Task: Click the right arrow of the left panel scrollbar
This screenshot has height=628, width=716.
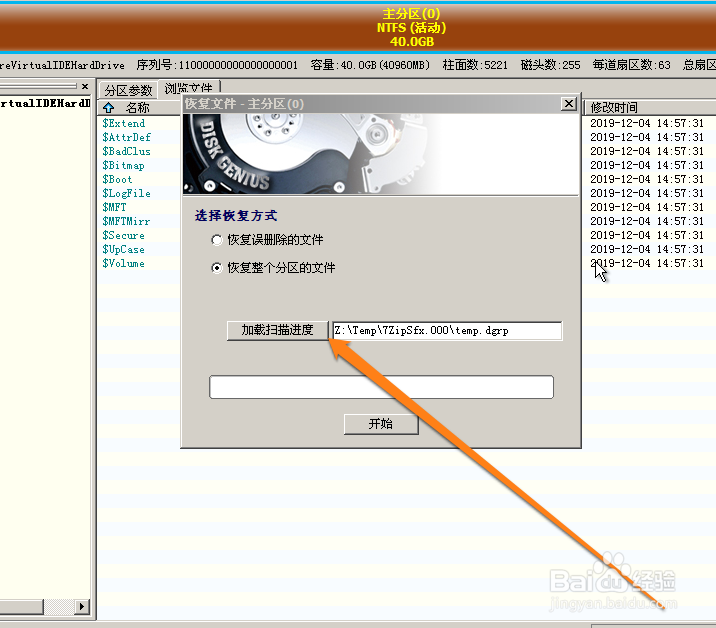Action: (x=82, y=606)
